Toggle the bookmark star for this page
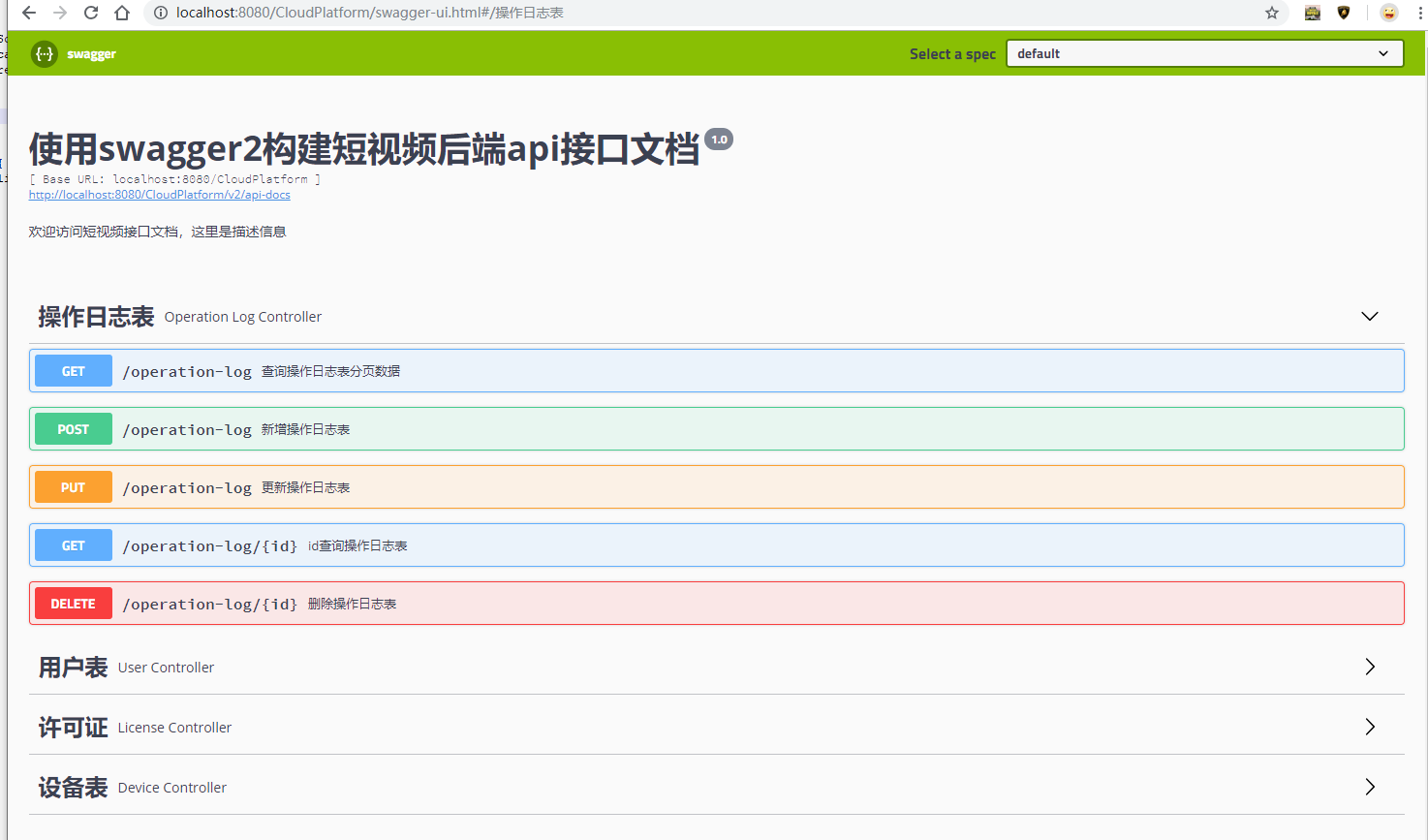The height and width of the screenshot is (840, 1428). pyautogui.click(x=1272, y=14)
